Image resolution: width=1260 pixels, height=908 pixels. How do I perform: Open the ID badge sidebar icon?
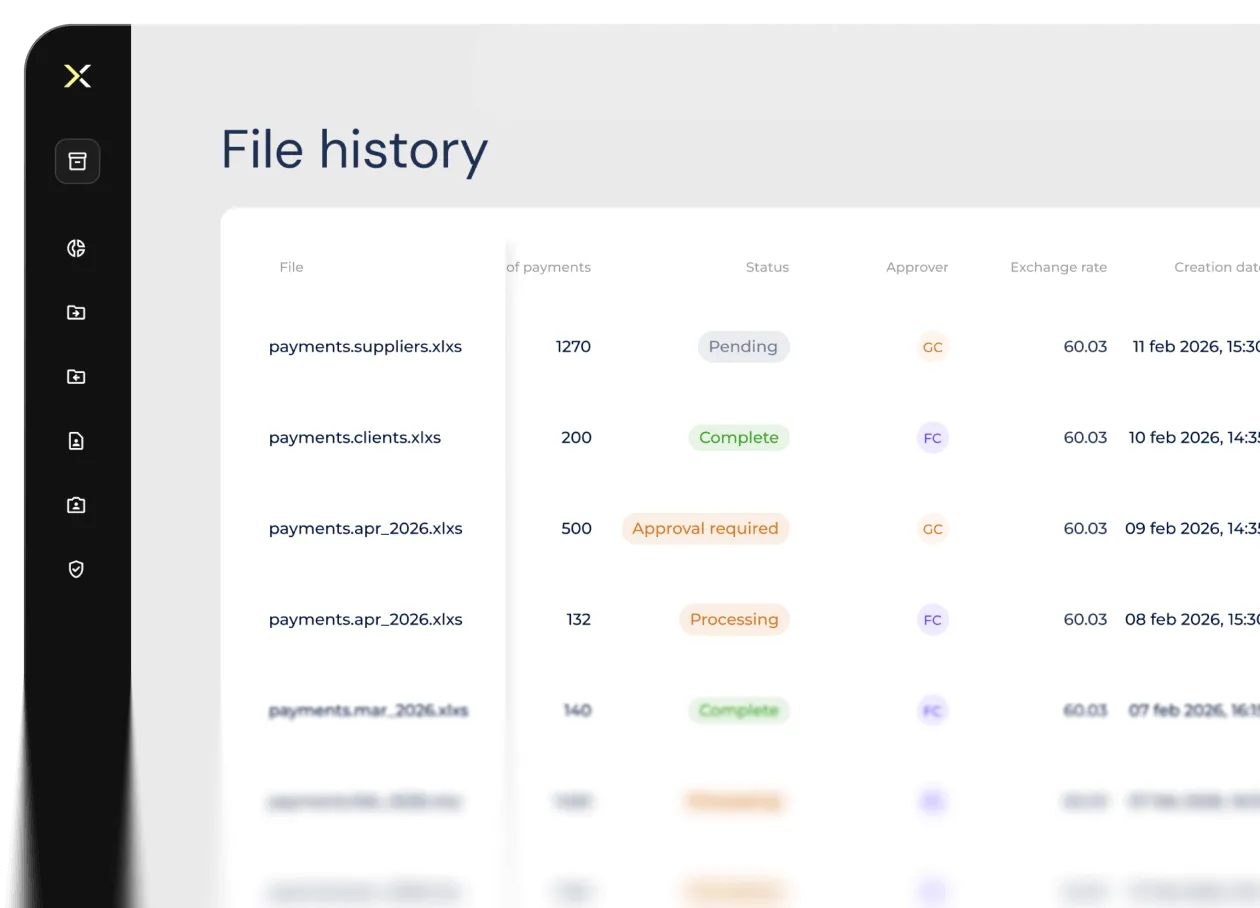point(76,505)
